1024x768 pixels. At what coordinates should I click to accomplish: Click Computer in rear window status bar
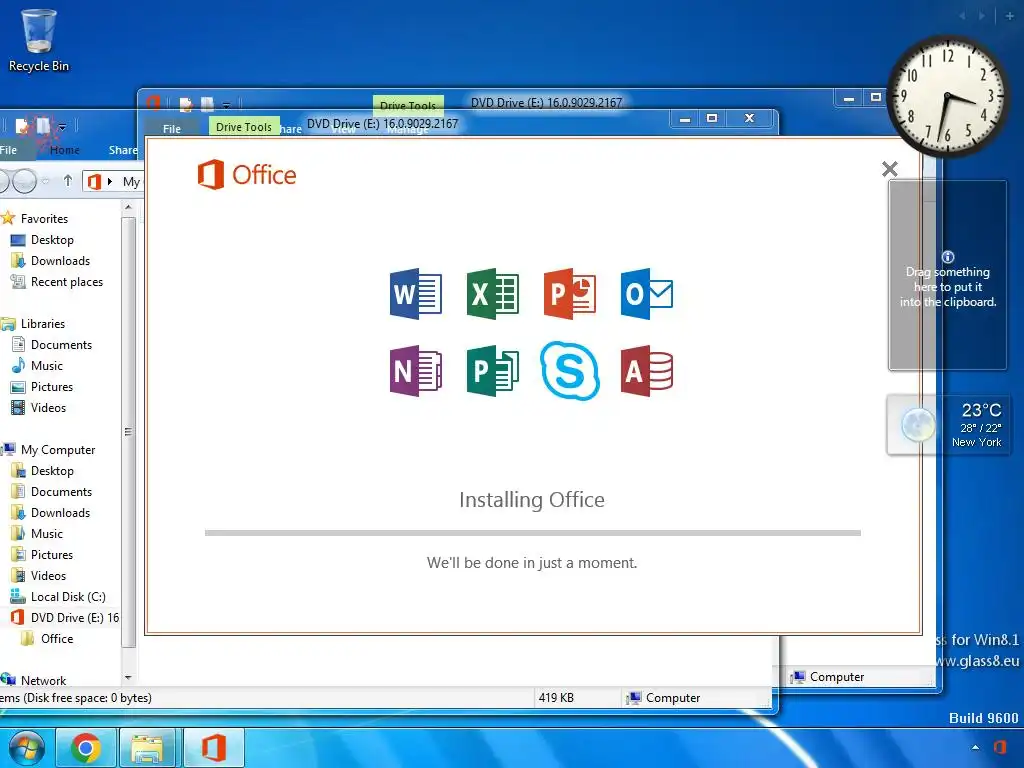pyautogui.click(x=827, y=677)
